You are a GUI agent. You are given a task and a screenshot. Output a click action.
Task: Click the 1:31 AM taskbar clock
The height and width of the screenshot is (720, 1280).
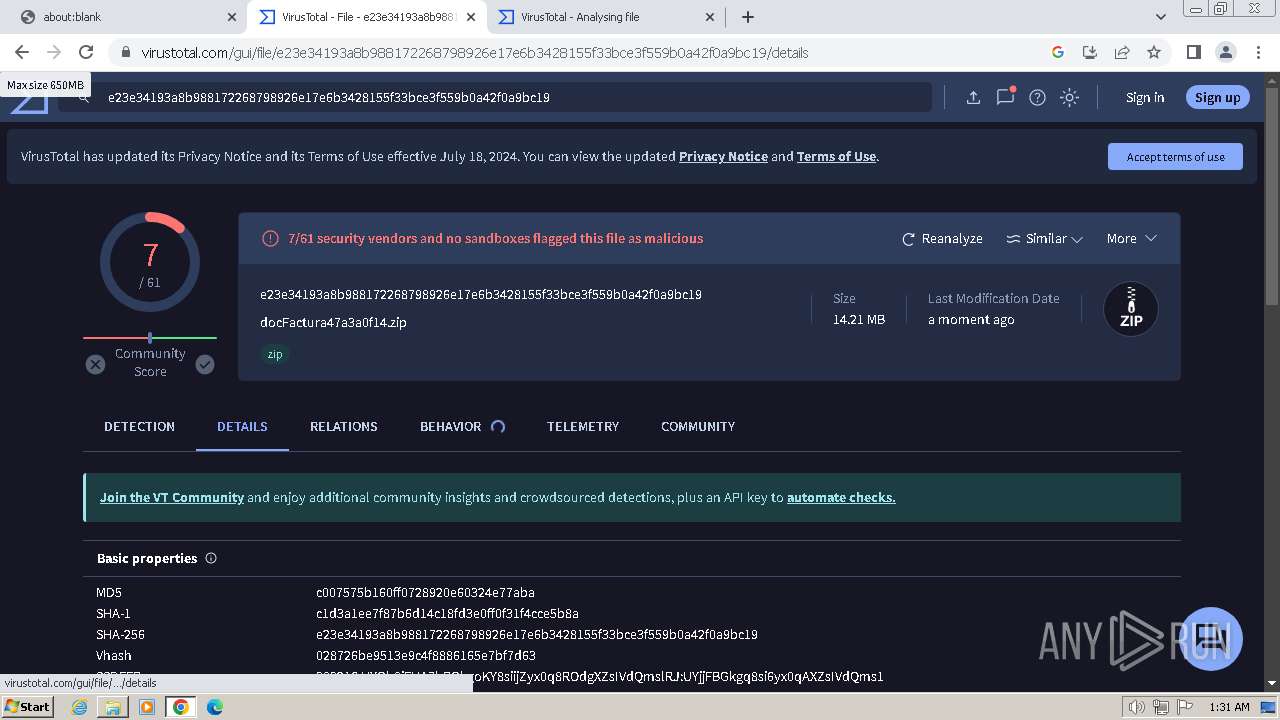point(1229,707)
